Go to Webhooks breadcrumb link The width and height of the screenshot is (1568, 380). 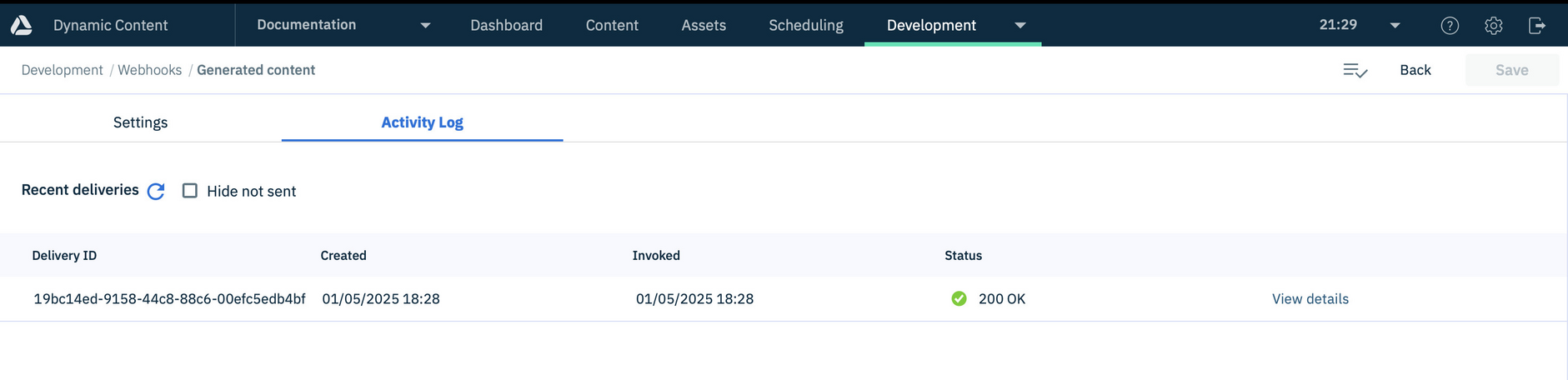(x=149, y=70)
